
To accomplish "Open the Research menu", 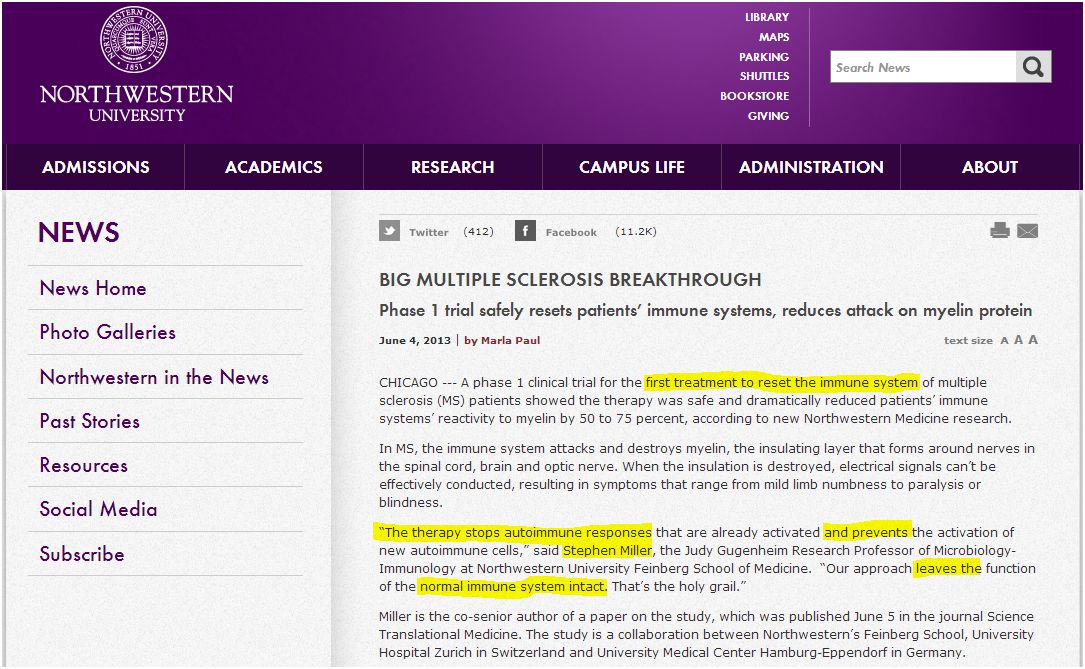I will 453,167.
